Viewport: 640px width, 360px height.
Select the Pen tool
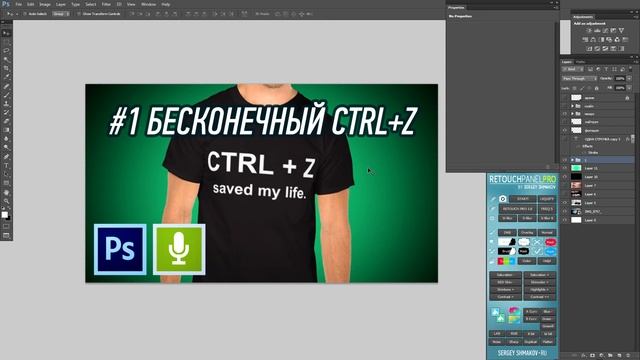(x=6, y=157)
